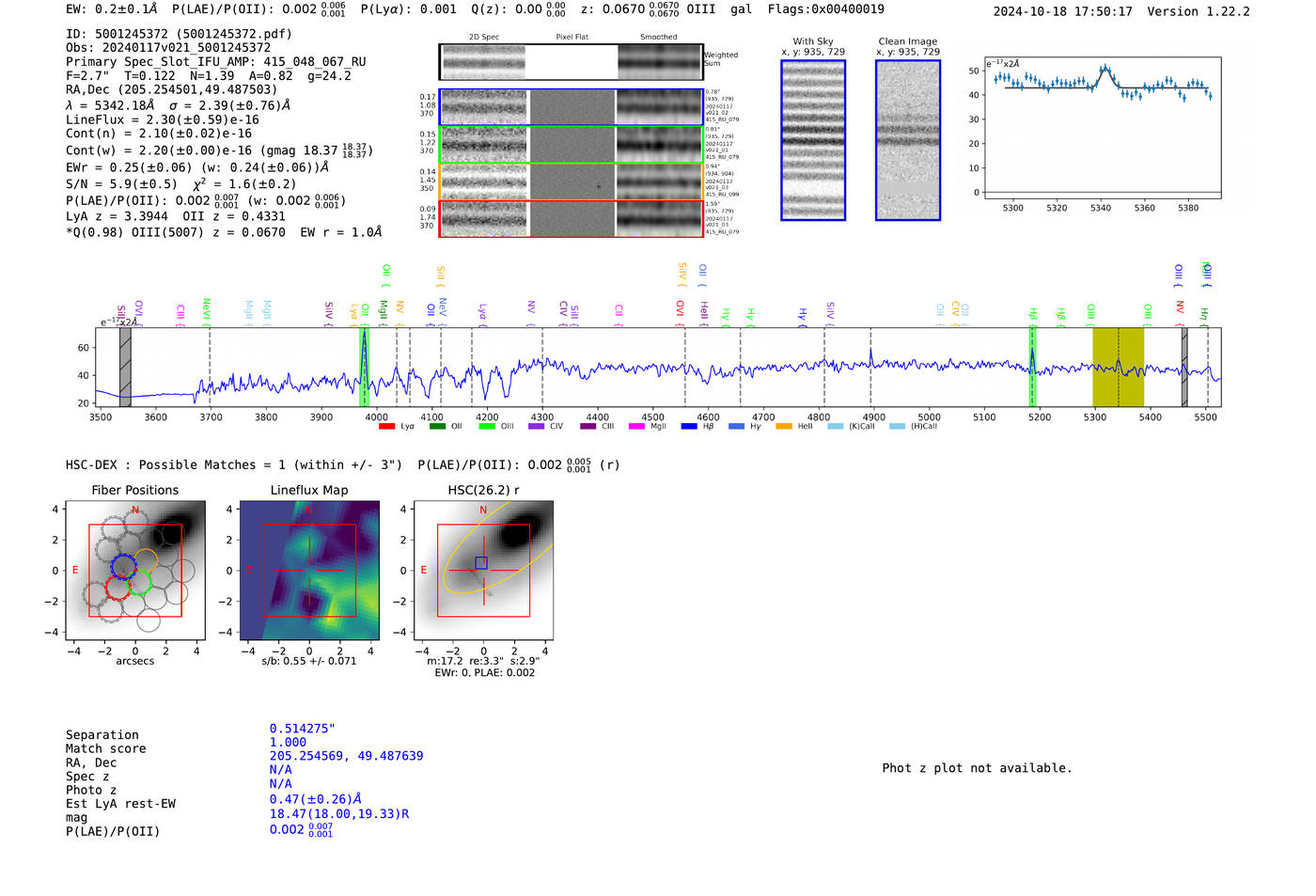This screenshot has width=1316, height=896.
Task: Click the Obs: 20240117v021_5001245372 text
Action: (168, 48)
